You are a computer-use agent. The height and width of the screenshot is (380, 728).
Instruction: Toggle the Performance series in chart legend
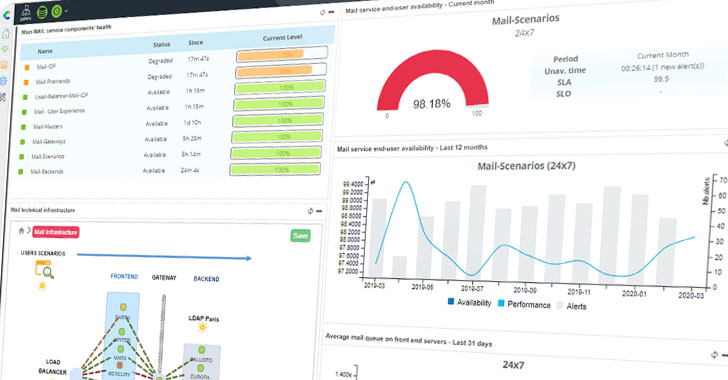pos(524,304)
